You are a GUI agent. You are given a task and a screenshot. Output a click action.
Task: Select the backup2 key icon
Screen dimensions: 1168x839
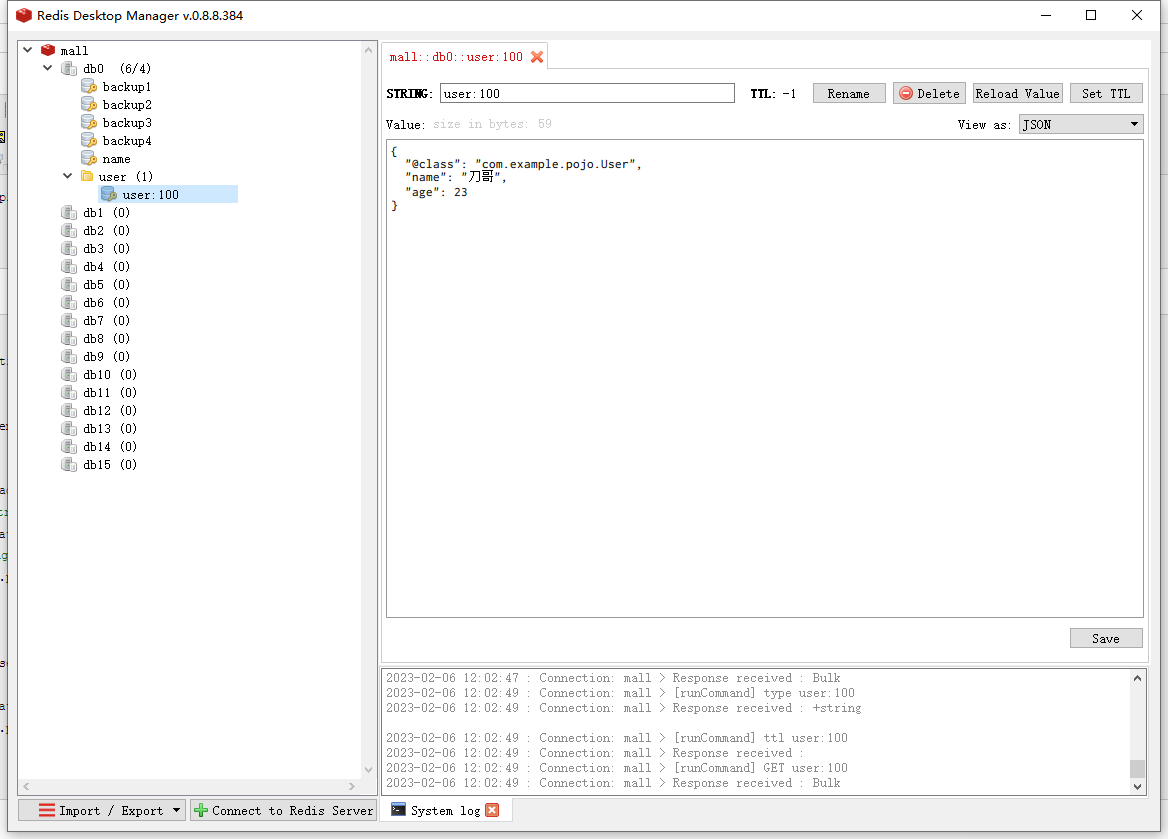89,104
